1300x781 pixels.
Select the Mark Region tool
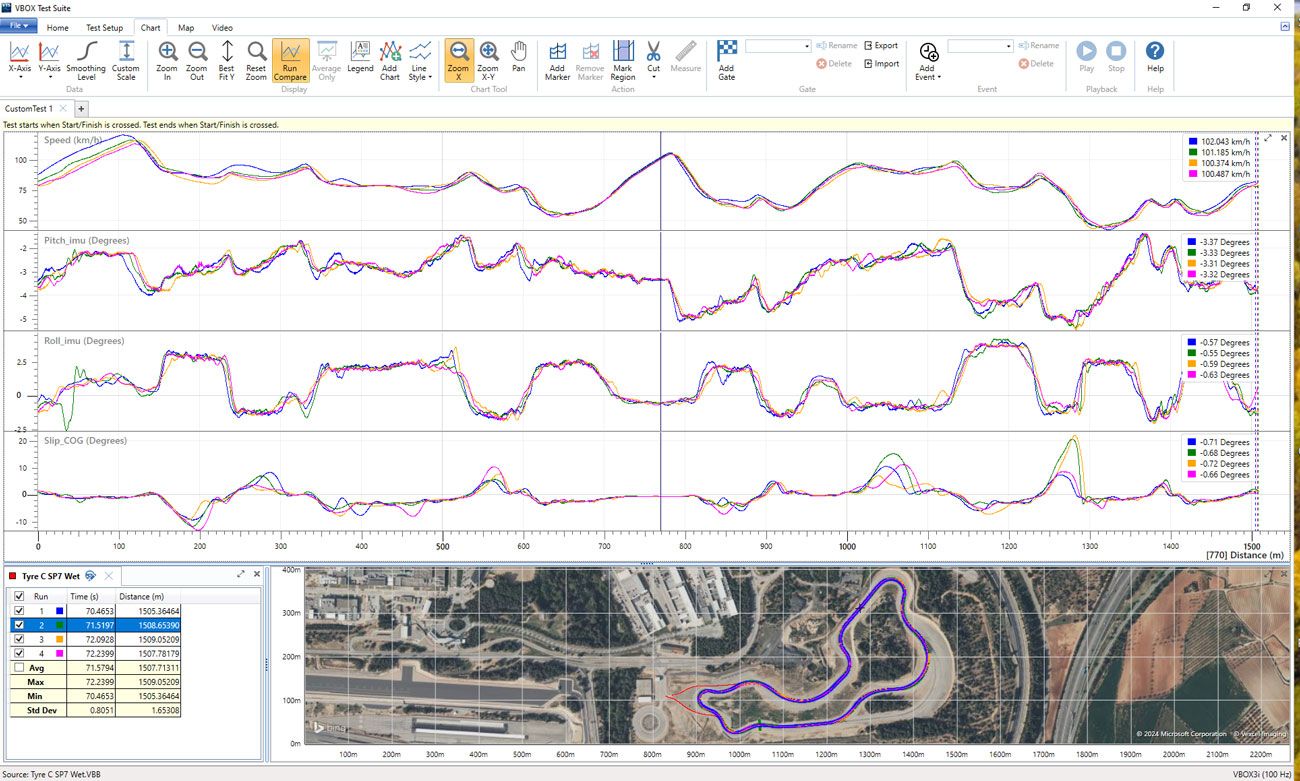(x=623, y=60)
